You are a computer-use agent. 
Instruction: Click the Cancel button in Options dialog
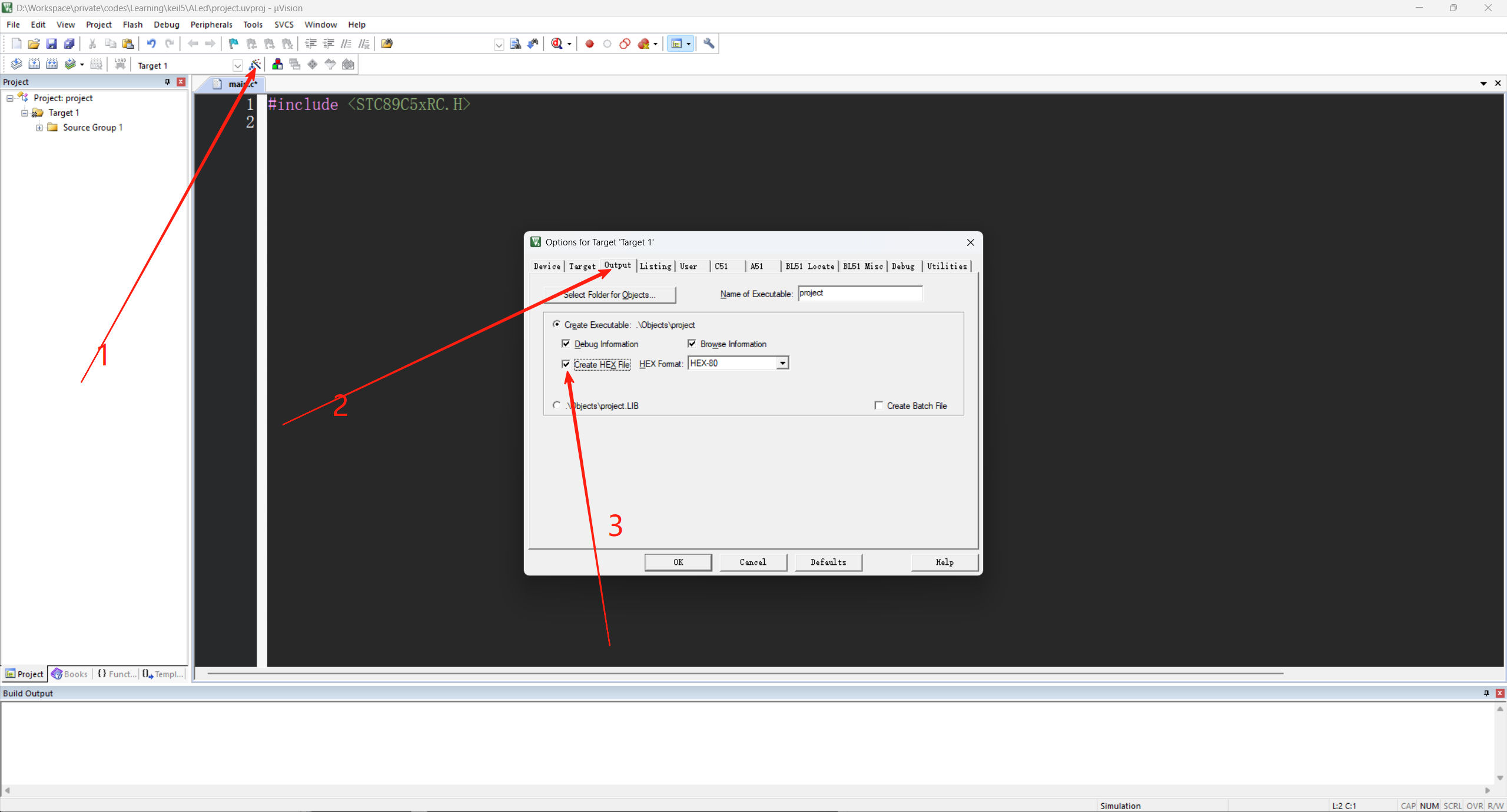(x=753, y=563)
